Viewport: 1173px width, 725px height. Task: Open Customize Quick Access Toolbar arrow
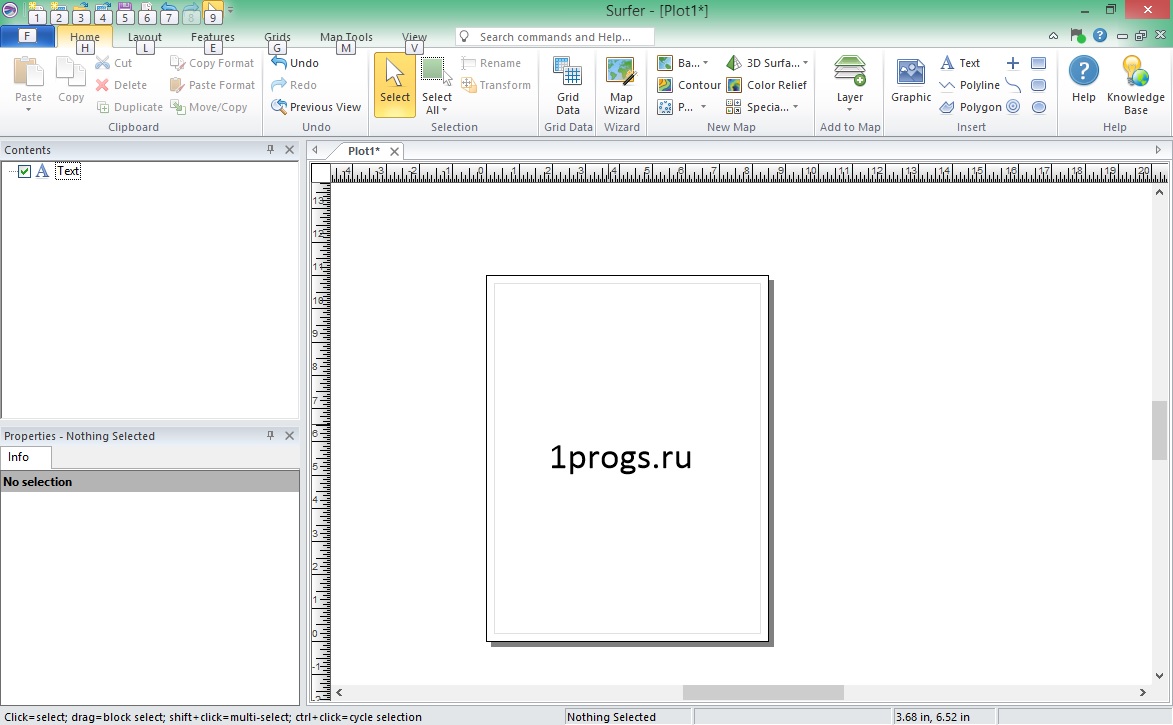pyautogui.click(x=230, y=10)
